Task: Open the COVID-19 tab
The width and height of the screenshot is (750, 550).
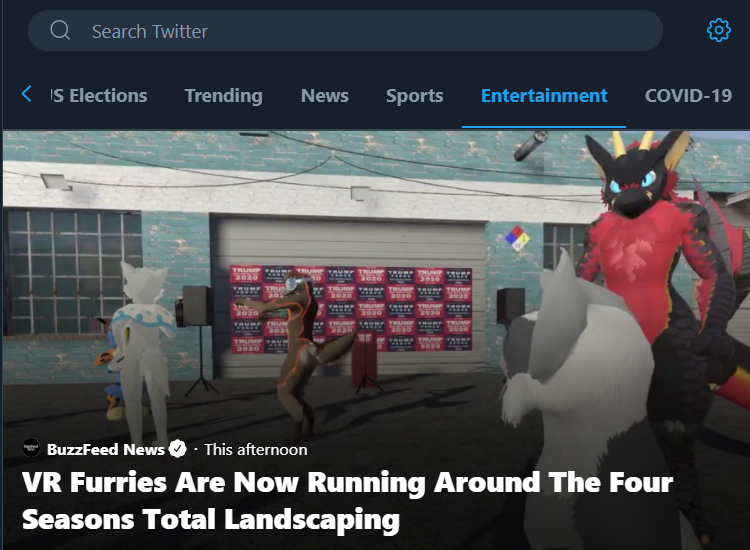Action: (688, 96)
